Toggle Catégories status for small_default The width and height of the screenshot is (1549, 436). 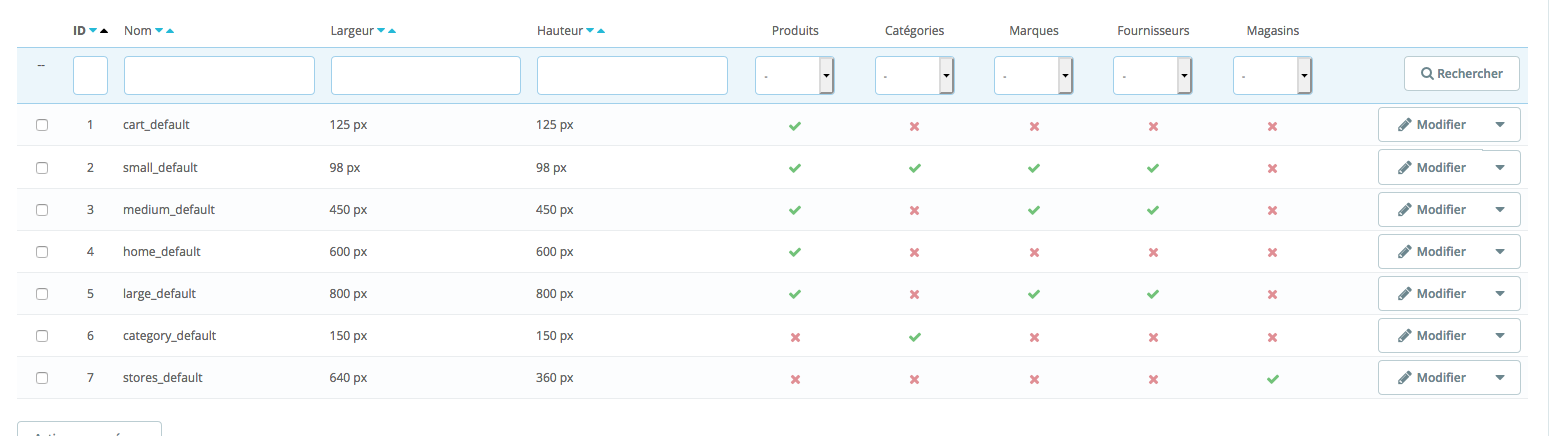point(914,169)
